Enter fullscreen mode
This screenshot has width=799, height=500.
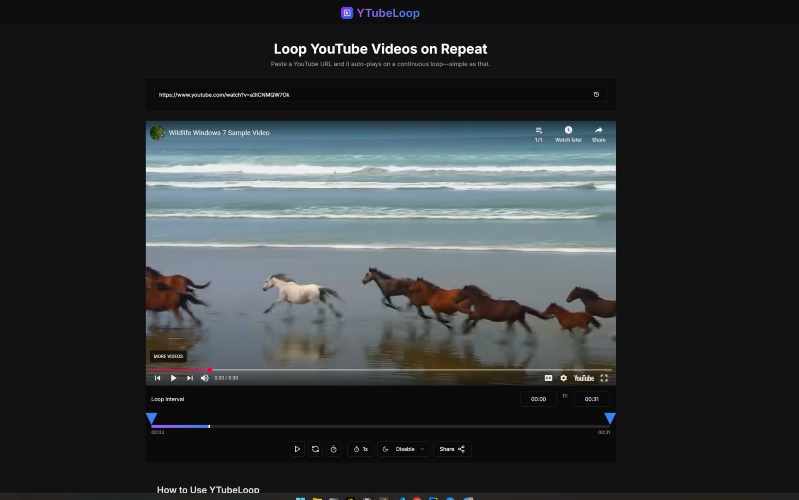point(604,378)
